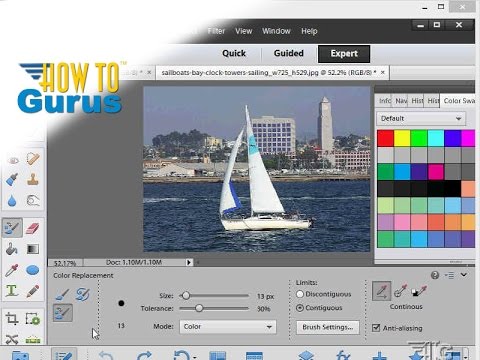Select the Recompose tool

point(33,319)
